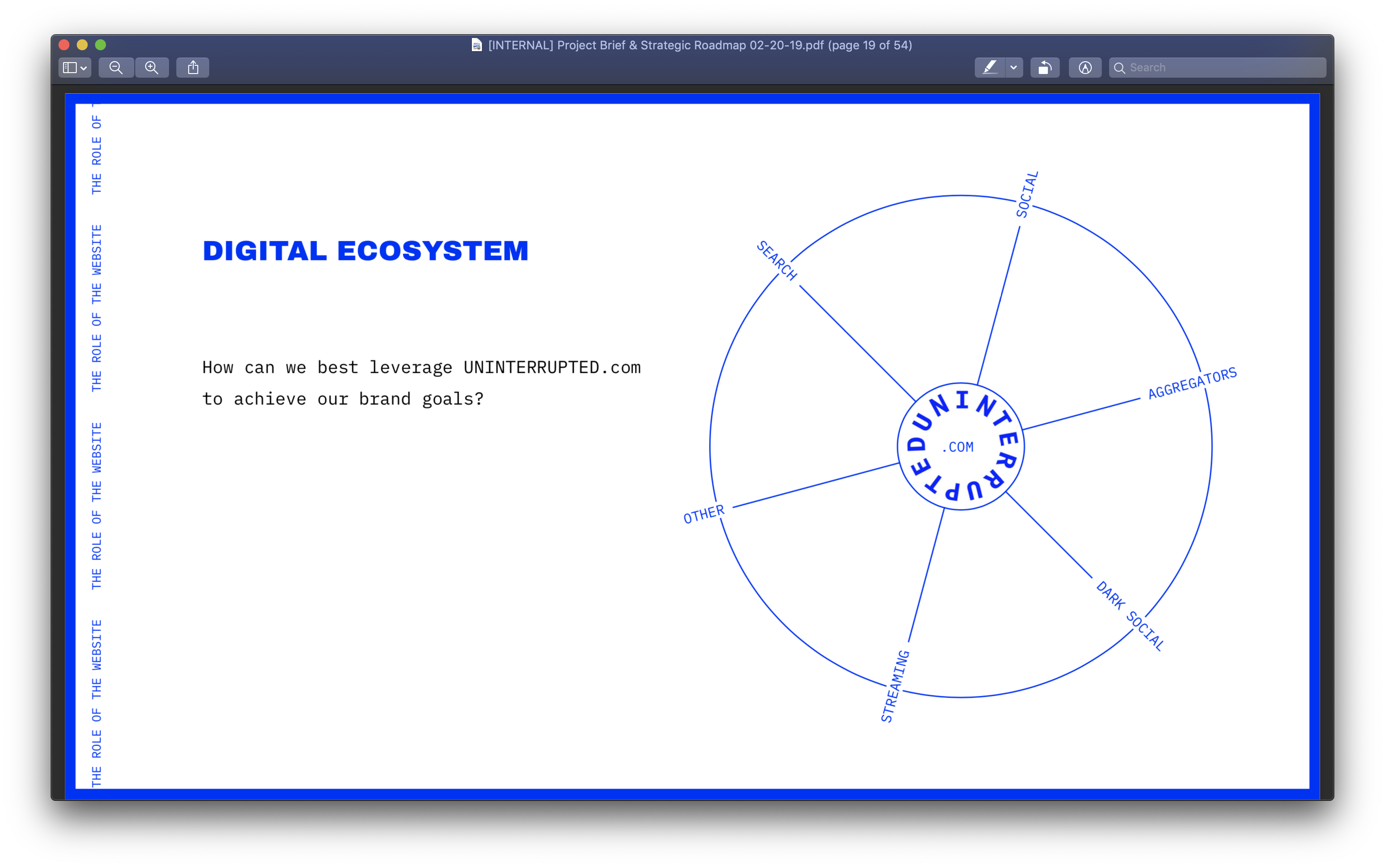Click the text 'How can we best leverage UNINTERRUPTED.com'

(421, 367)
